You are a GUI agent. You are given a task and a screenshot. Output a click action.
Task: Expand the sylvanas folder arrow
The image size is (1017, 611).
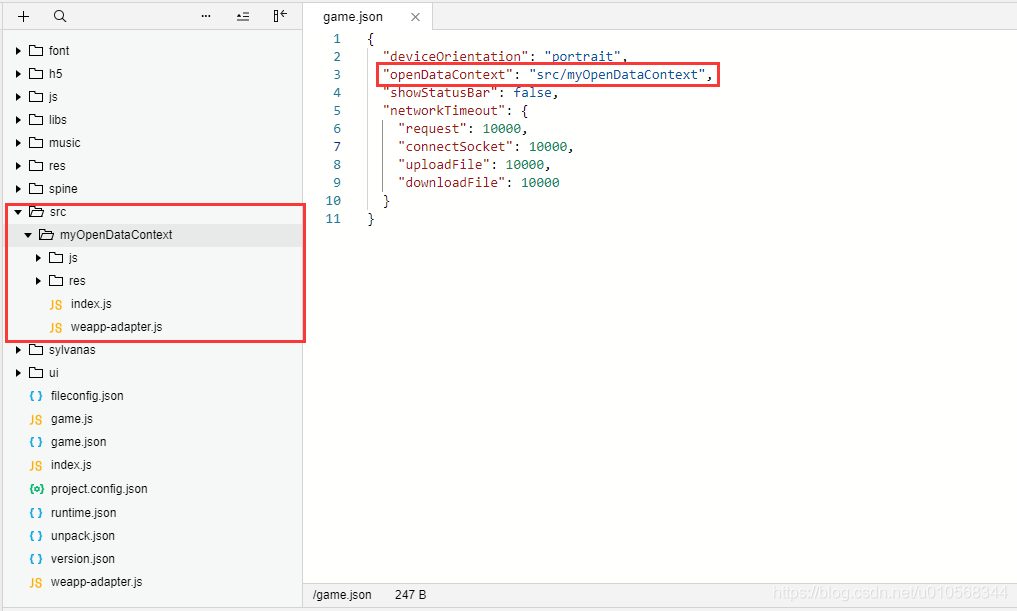click(x=18, y=350)
